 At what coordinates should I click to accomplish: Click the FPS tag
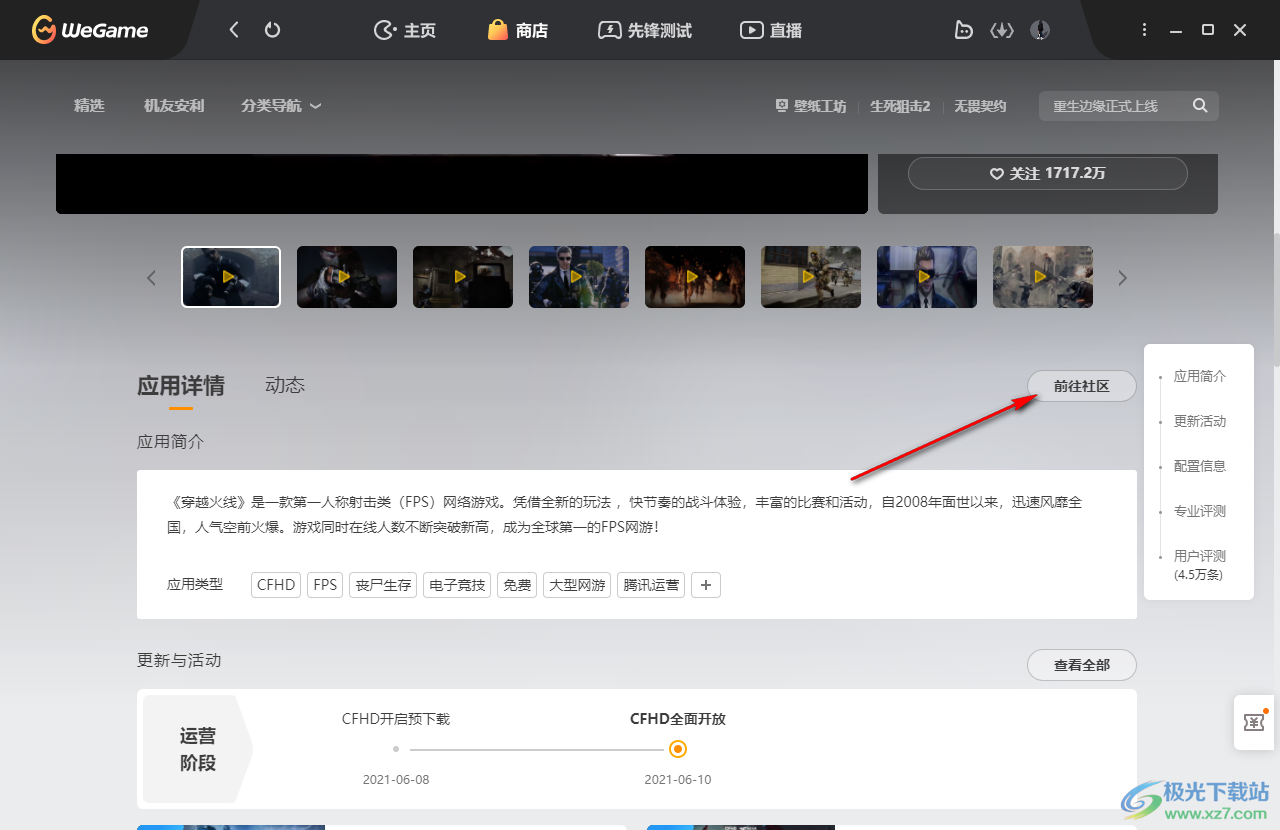325,585
